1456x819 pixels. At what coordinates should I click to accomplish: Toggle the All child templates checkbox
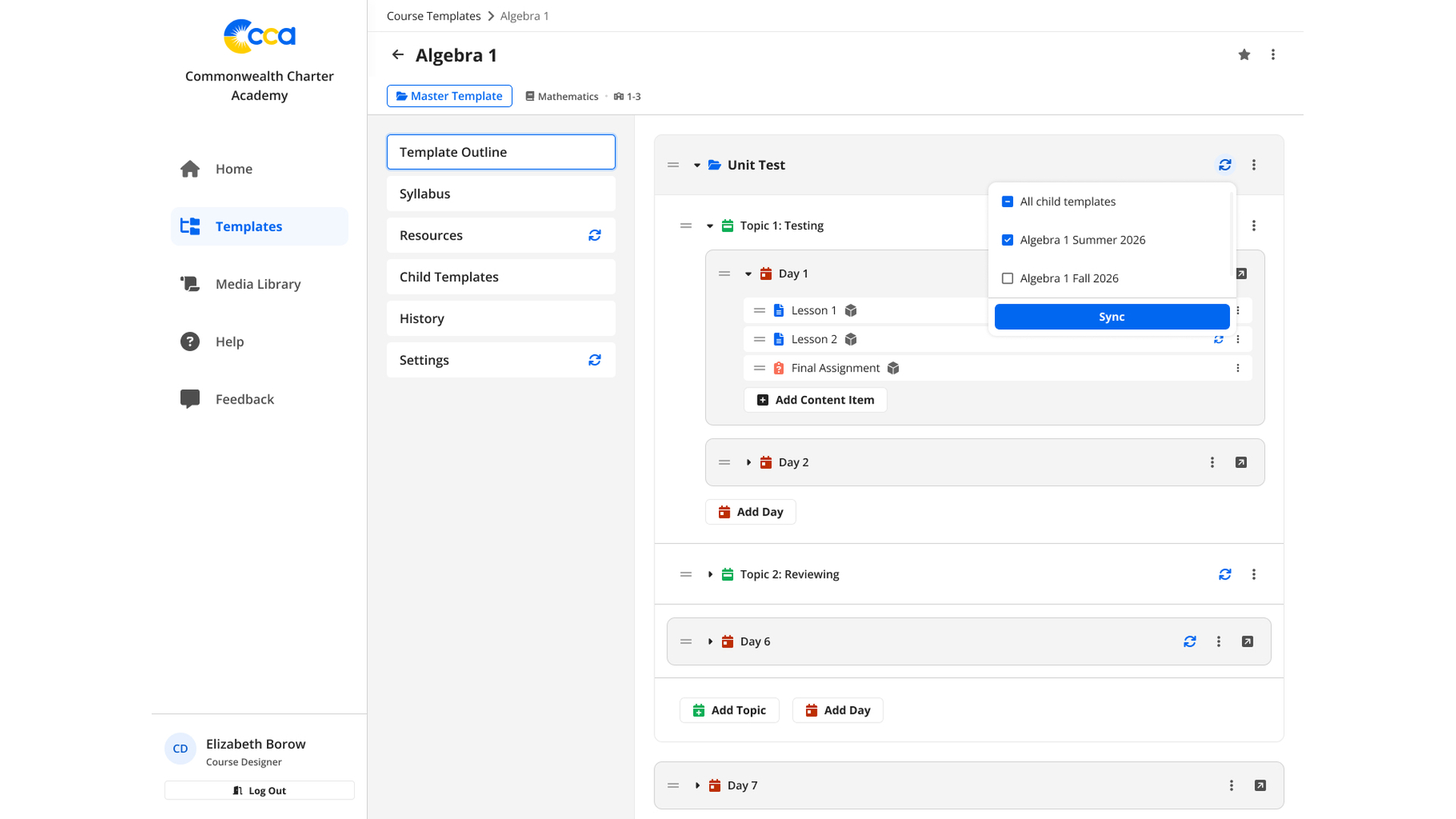1007,201
